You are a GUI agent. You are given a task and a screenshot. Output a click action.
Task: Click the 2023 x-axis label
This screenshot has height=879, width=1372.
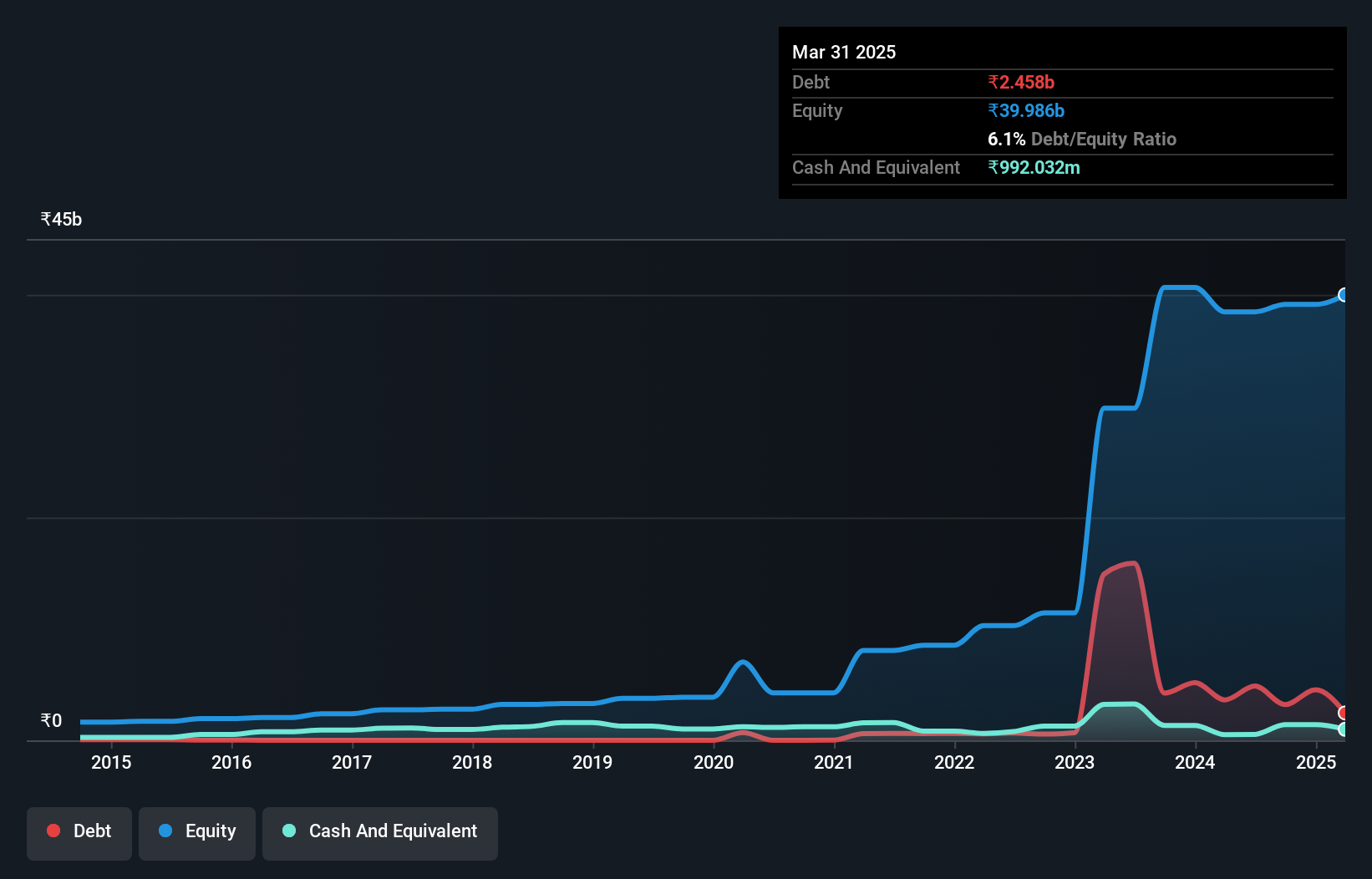click(1075, 762)
